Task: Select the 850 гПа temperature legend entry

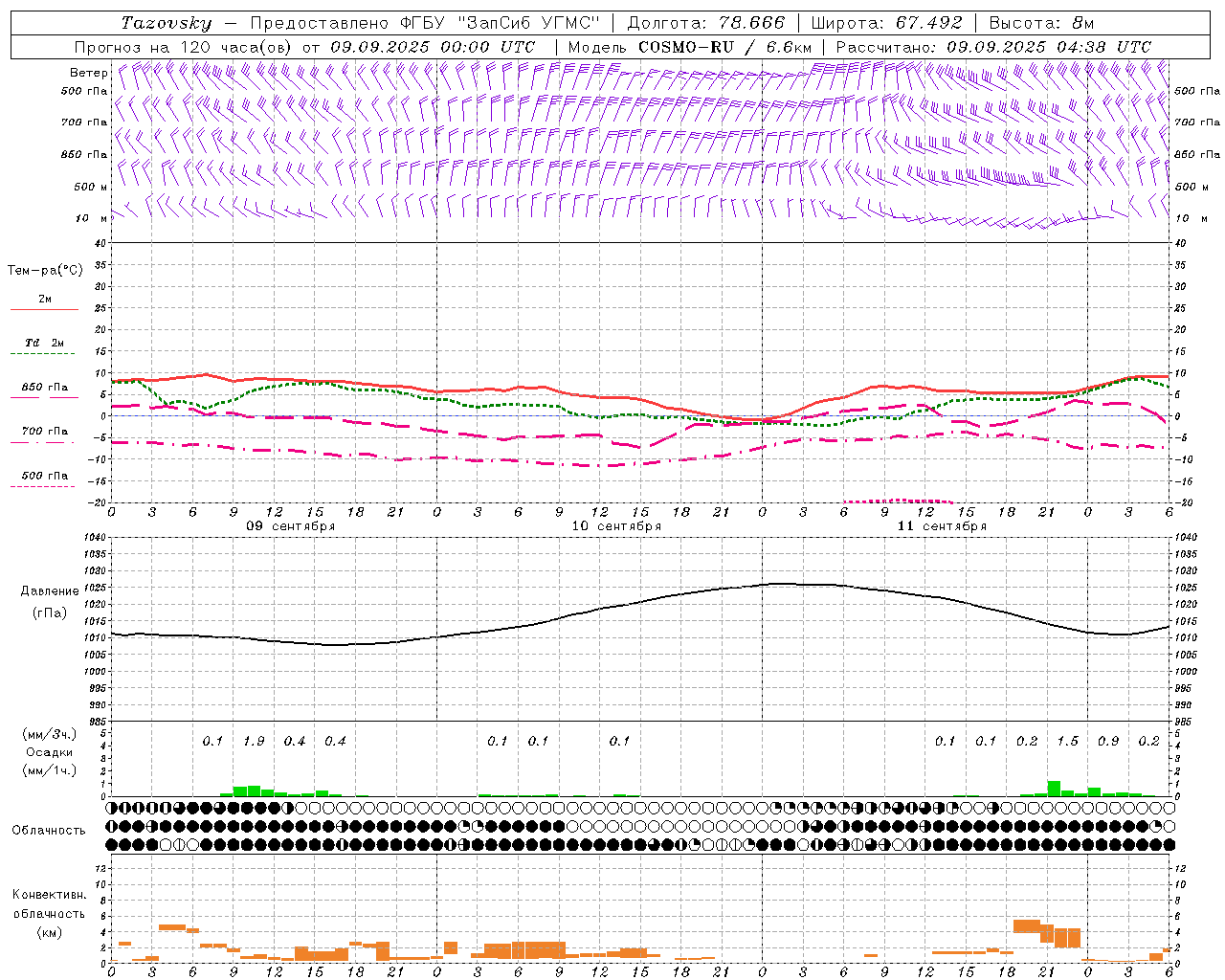Action: 44,391
